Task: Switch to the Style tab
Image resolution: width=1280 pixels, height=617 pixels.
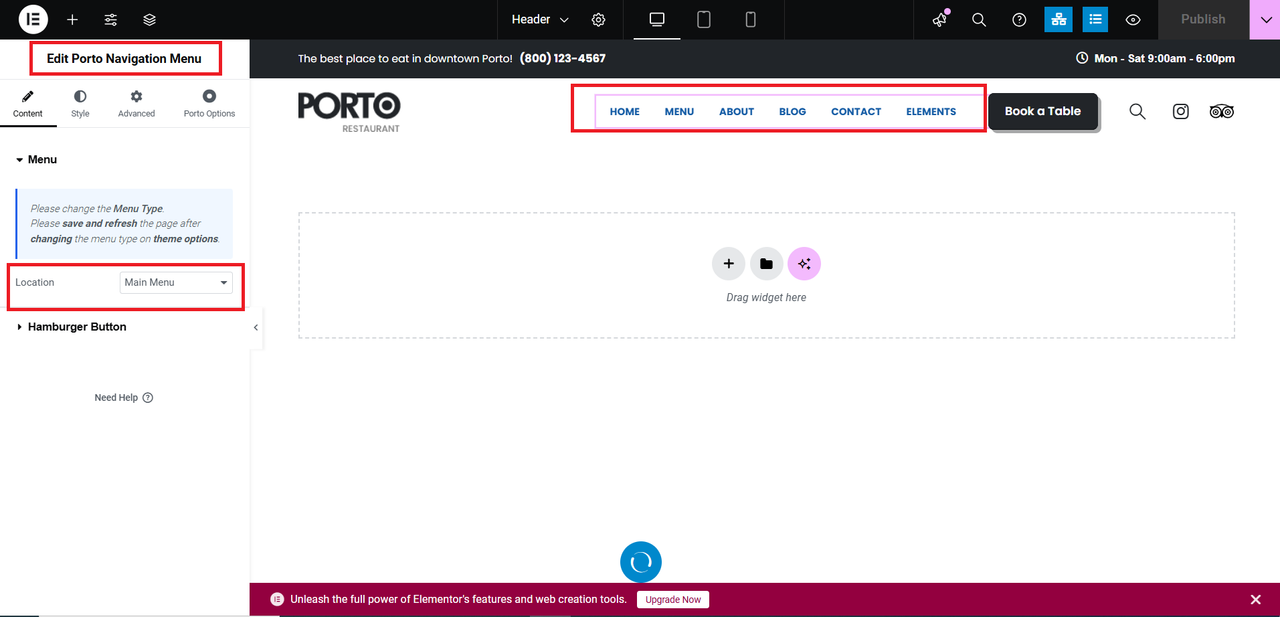Action: [80, 103]
